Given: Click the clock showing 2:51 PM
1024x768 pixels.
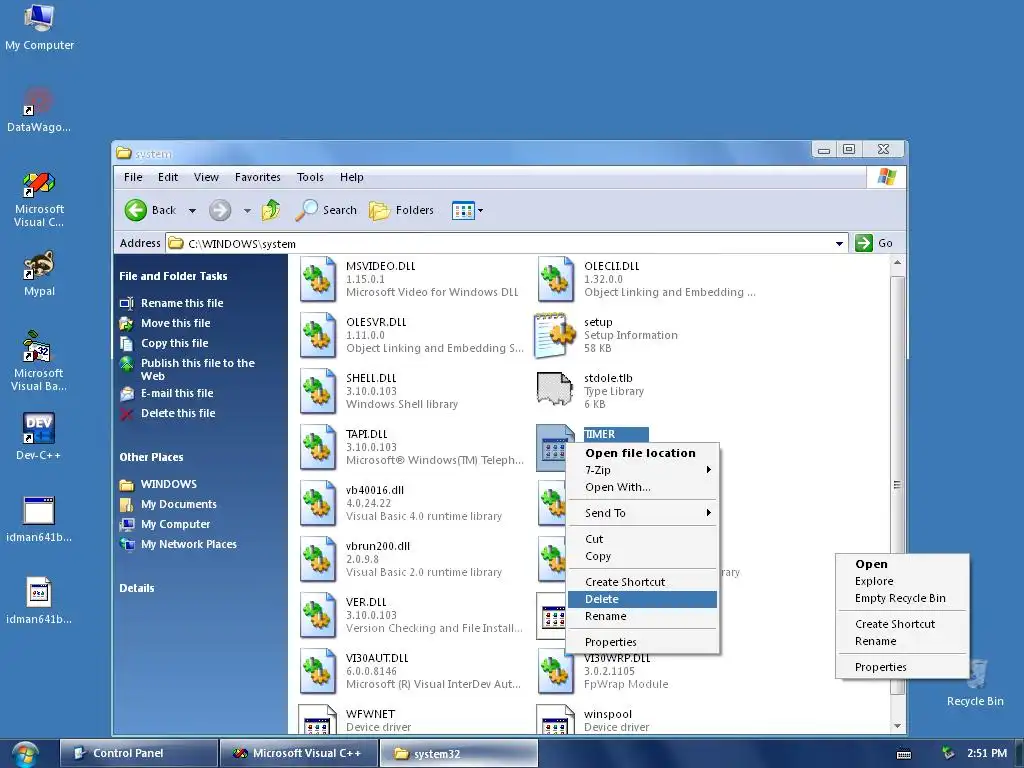Looking at the screenshot, I should [987, 753].
